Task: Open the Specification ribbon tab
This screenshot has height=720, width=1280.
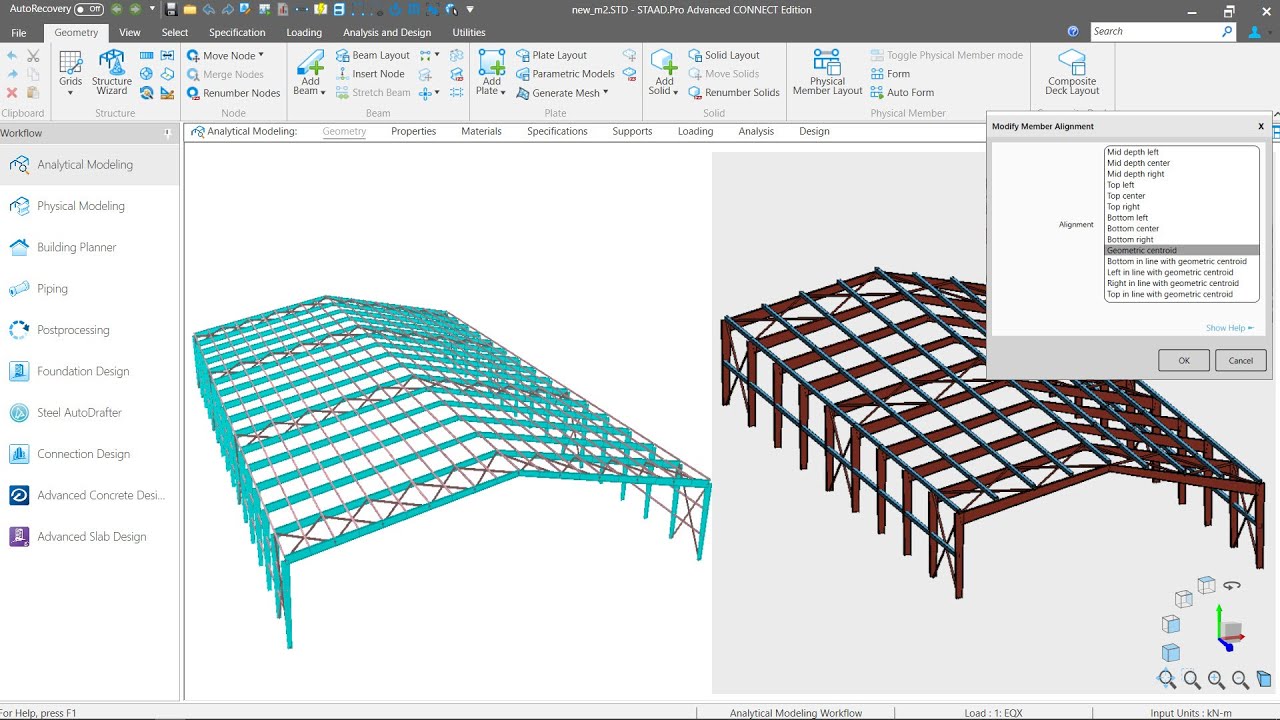Action: [x=237, y=32]
